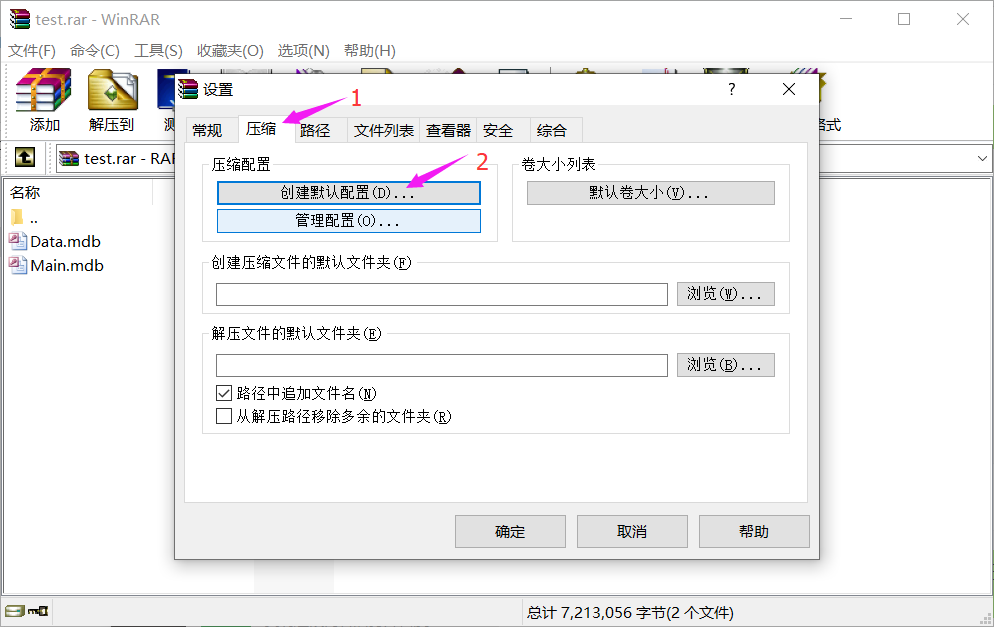Expand the address bar dropdown arrow
This screenshot has width=994, height=627.
(982, 158)
